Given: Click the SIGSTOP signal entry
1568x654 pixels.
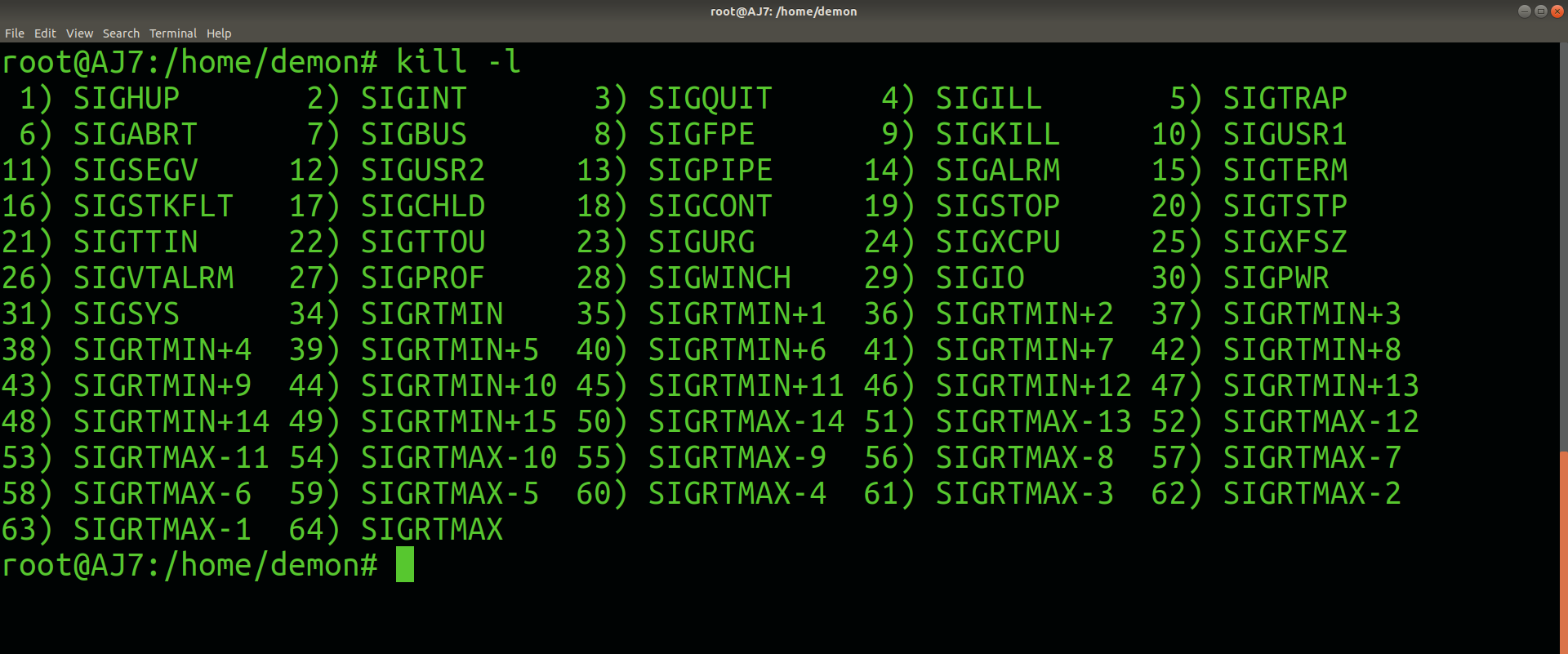Looking at the screenshot, I should click(x=998, y=206).
